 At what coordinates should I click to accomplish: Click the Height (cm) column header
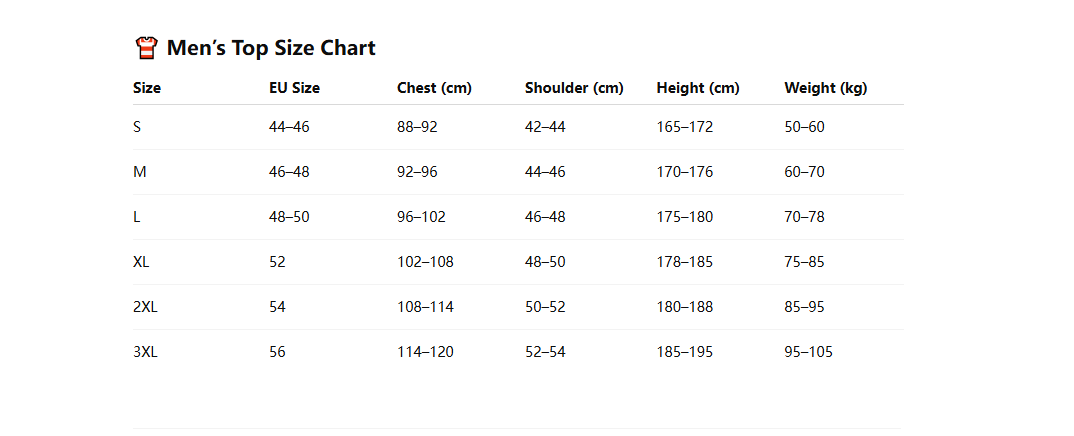[x=698, y=88]
